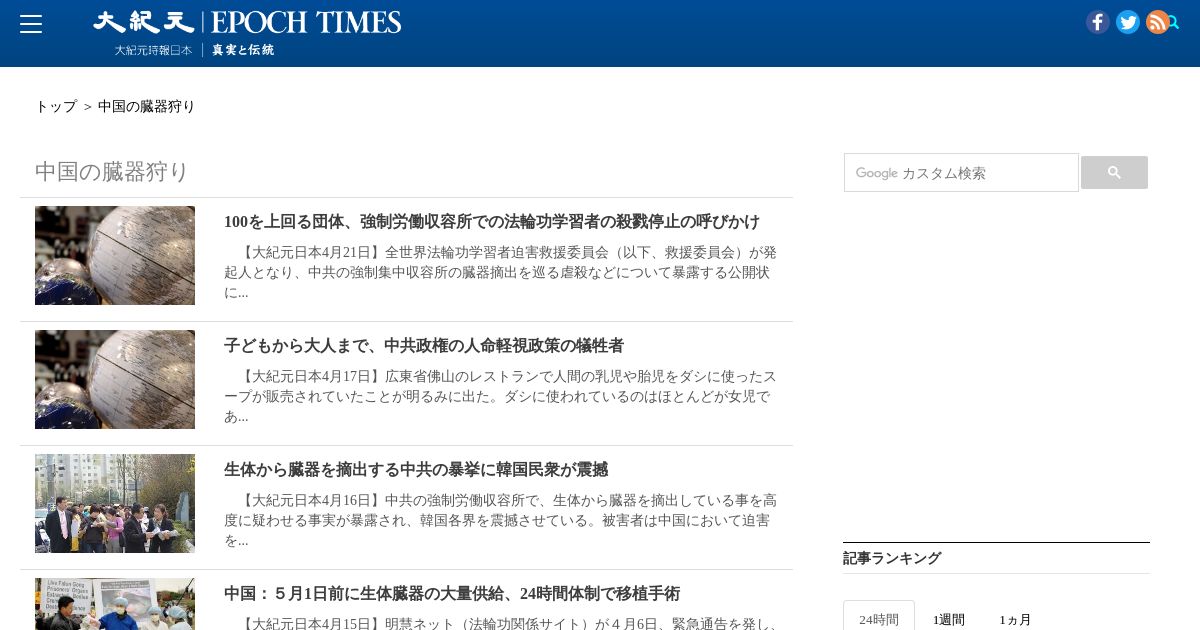Open 中国の臓器狩り breadcrumb link
1200x630 pixels.
pos(146,106)
